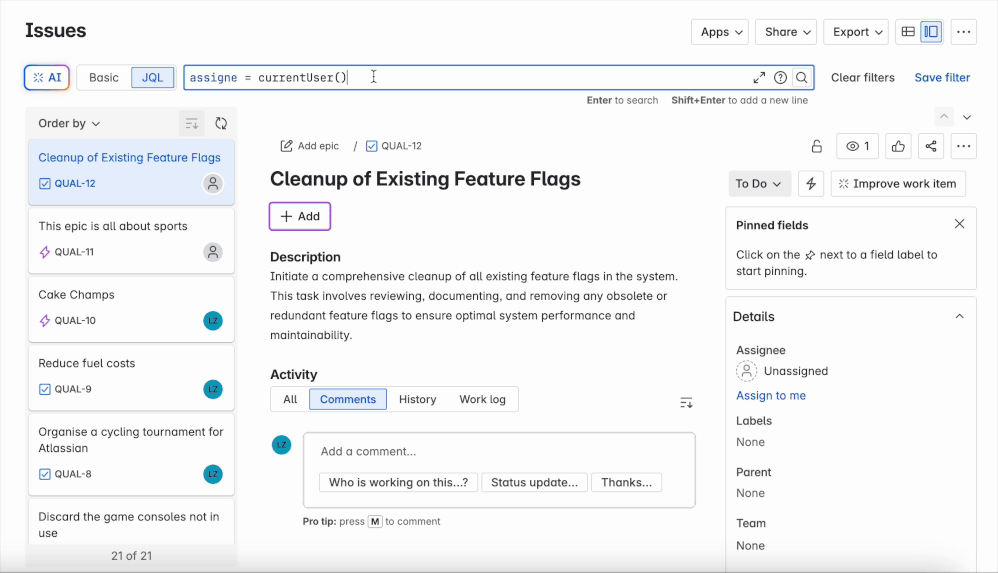Click the thumbs-up vote icon
Viewport: 998px width, 573px height.
(x=898, y=146)
